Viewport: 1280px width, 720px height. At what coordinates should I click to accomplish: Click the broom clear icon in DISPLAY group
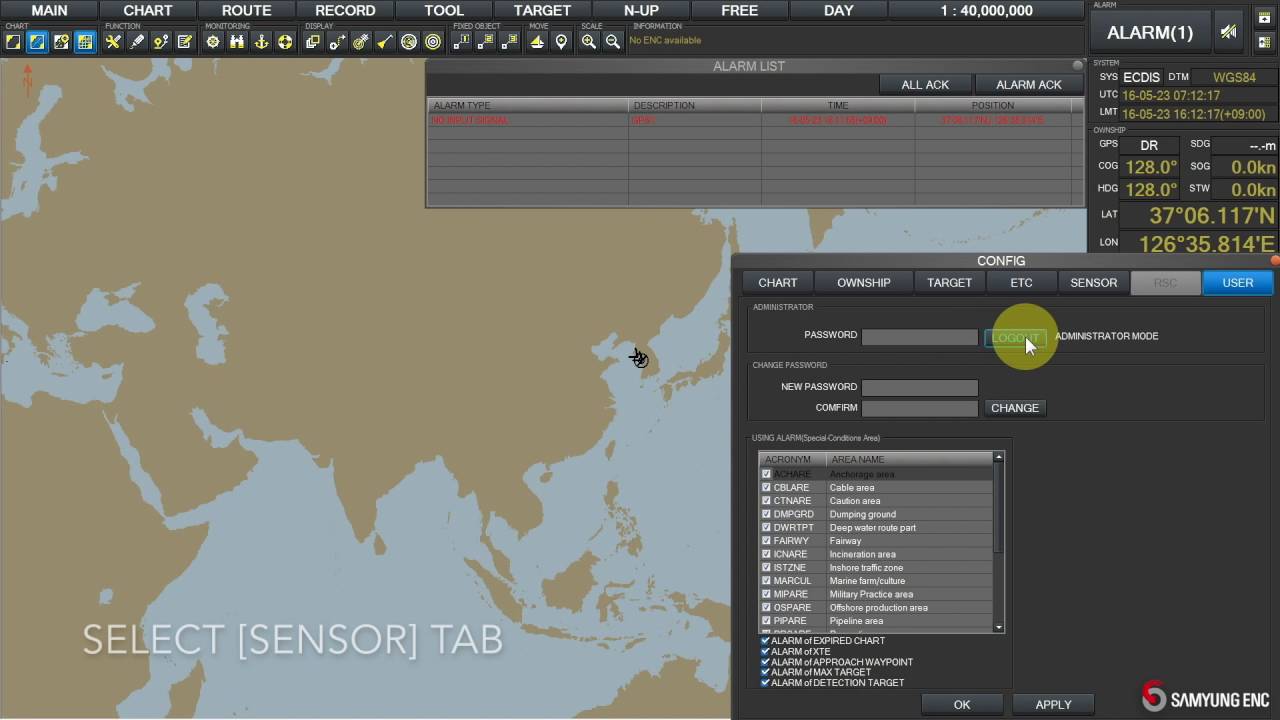(385, 42)
